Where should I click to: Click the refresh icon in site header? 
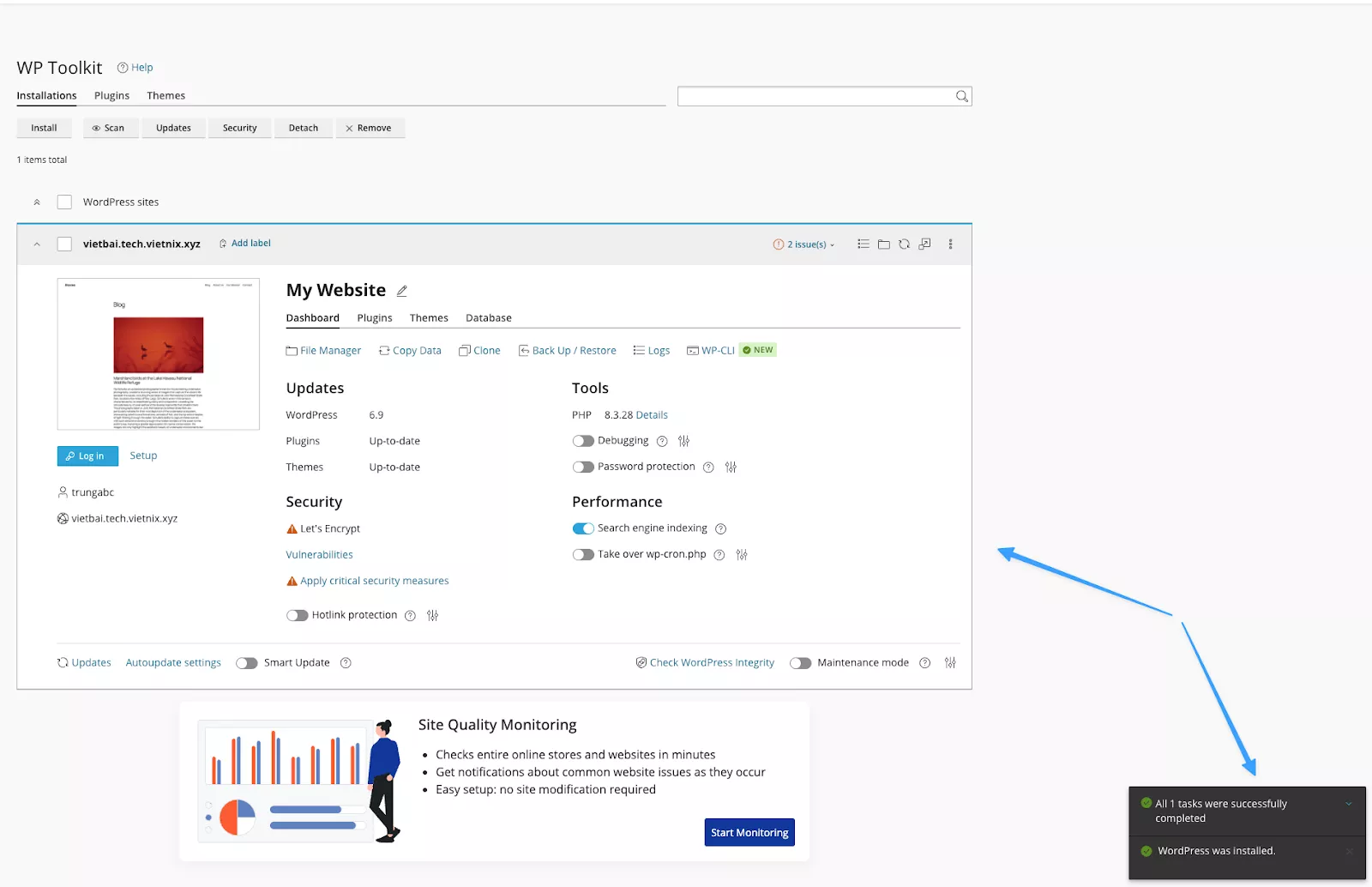click(x=904, y=244)
